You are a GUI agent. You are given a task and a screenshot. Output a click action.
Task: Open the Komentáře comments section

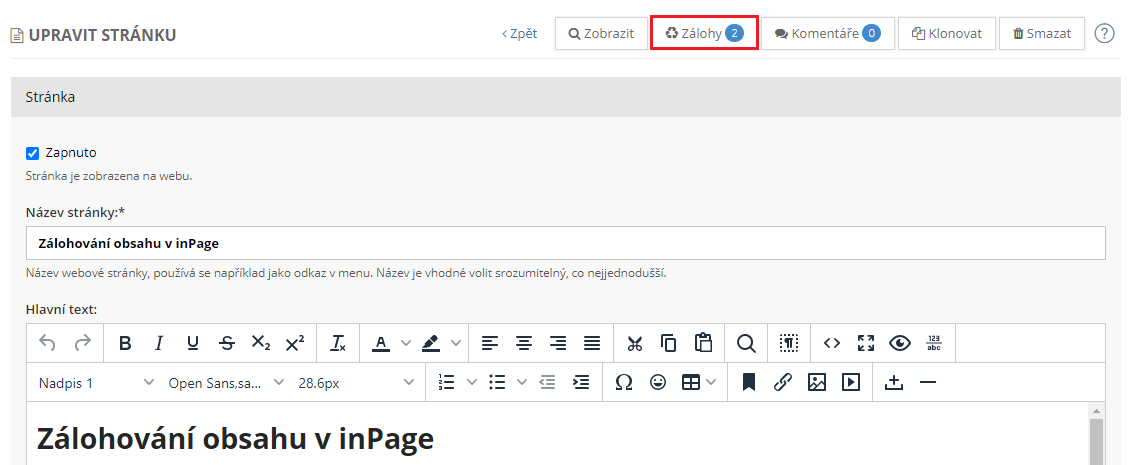click(x=827, y=33)
